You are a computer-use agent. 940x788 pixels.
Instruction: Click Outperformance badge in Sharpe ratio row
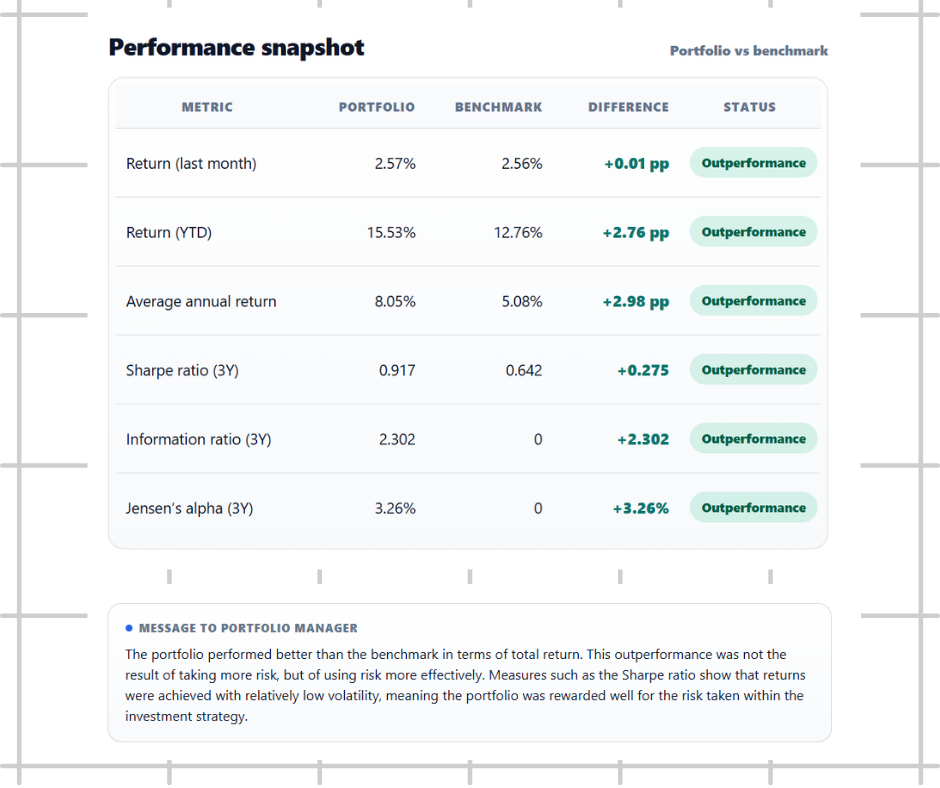point(753,370)
